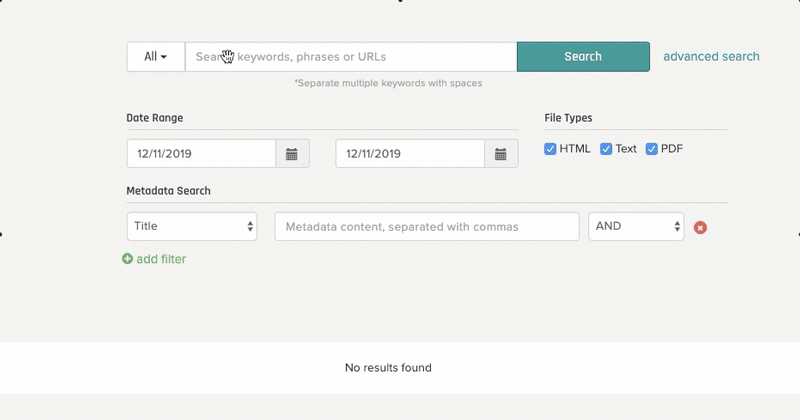Uncheck the HTML file type
This screenshot has width=800, height=420.
coord(550,149)
